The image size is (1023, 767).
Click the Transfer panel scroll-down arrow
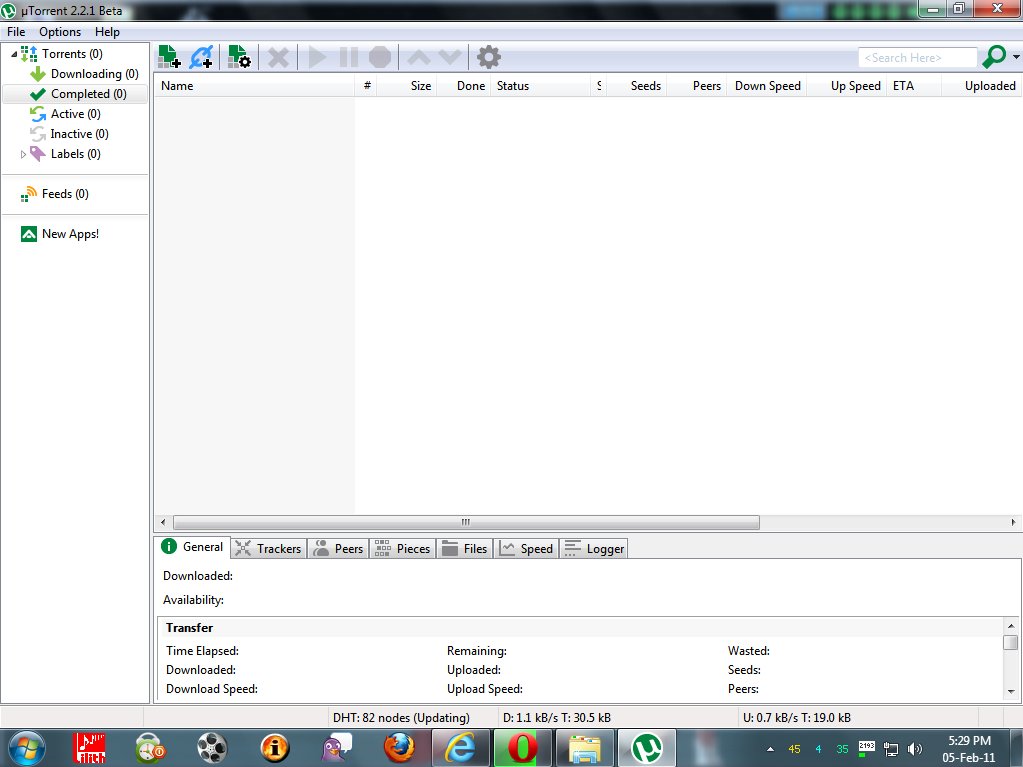[x=1011, y=691]
